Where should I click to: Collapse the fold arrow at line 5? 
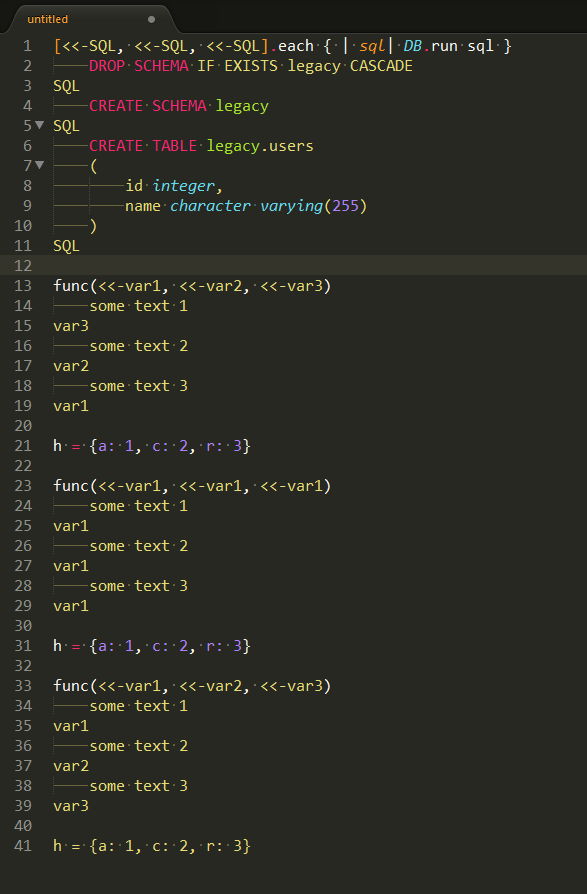(x=39, y=125)
